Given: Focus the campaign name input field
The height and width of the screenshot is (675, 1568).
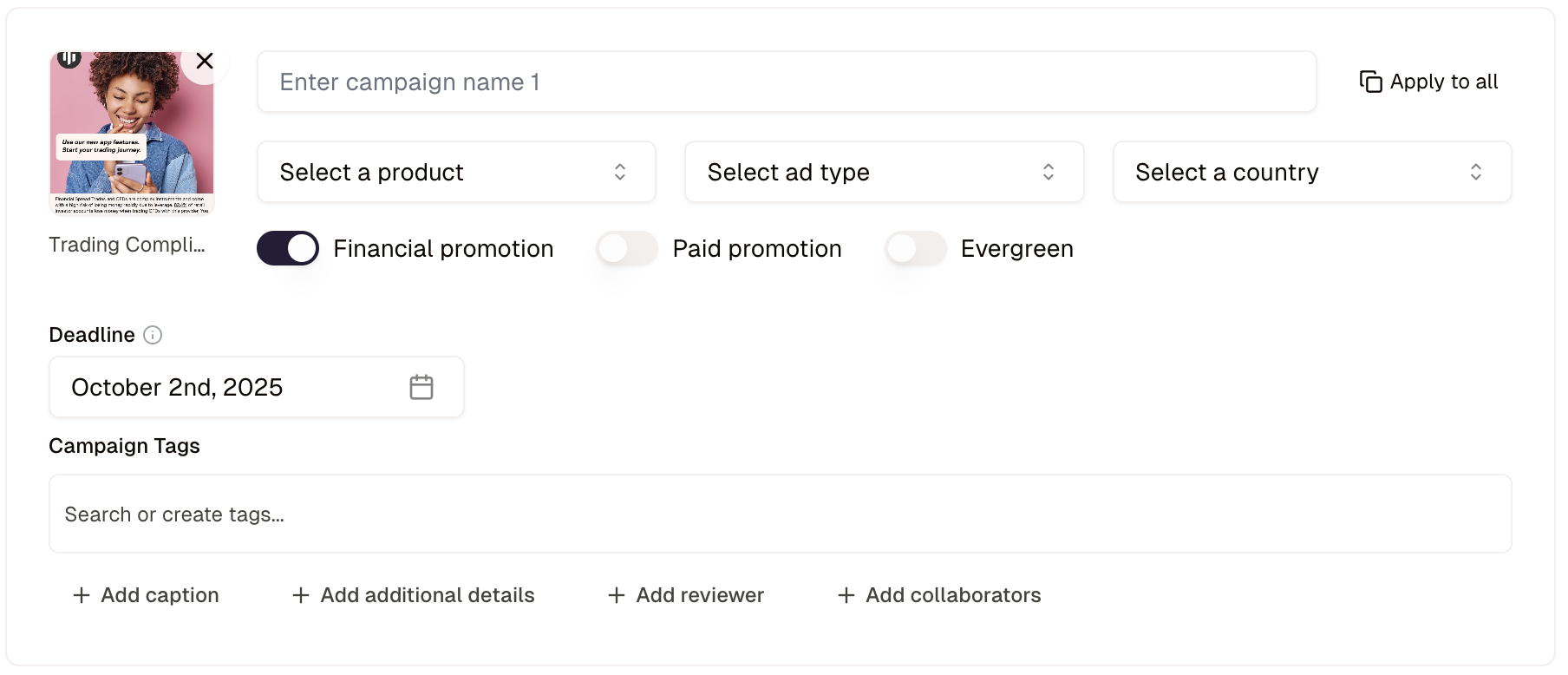Looking at the screenshot, I should [786, 82].
